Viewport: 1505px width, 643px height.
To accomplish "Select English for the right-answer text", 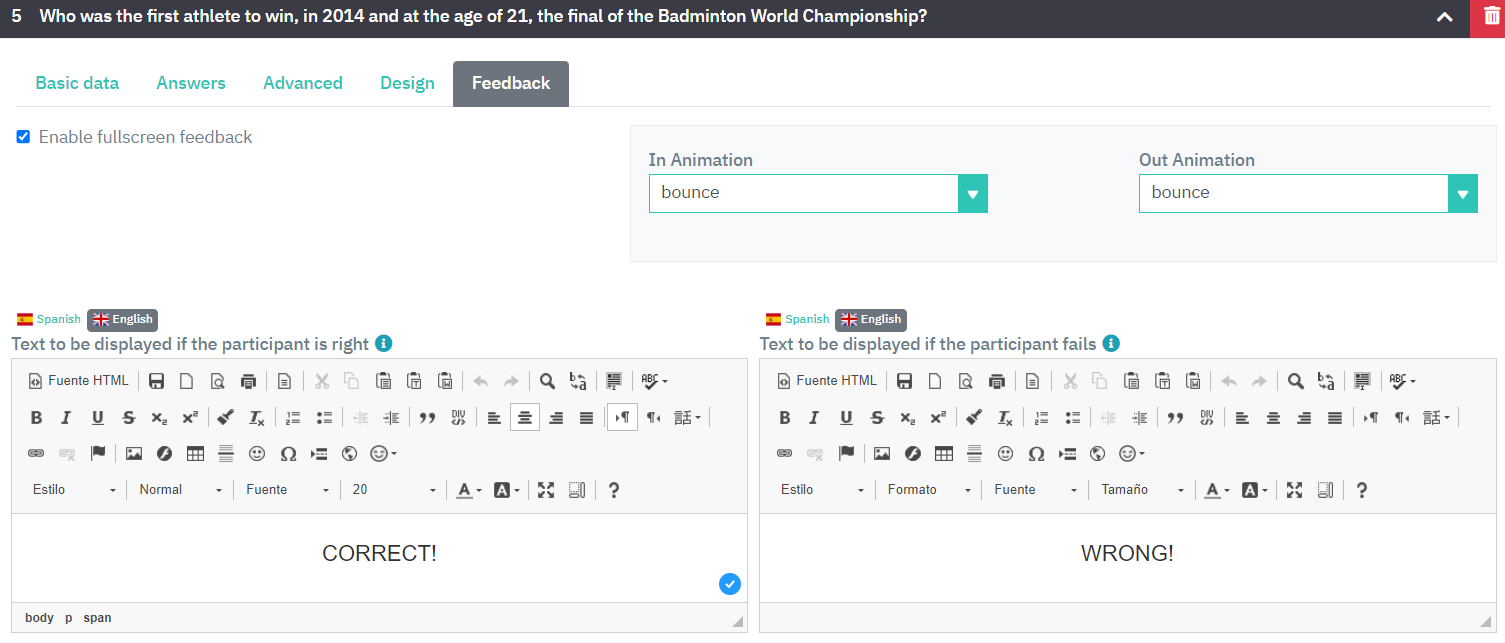I will 122,319.
